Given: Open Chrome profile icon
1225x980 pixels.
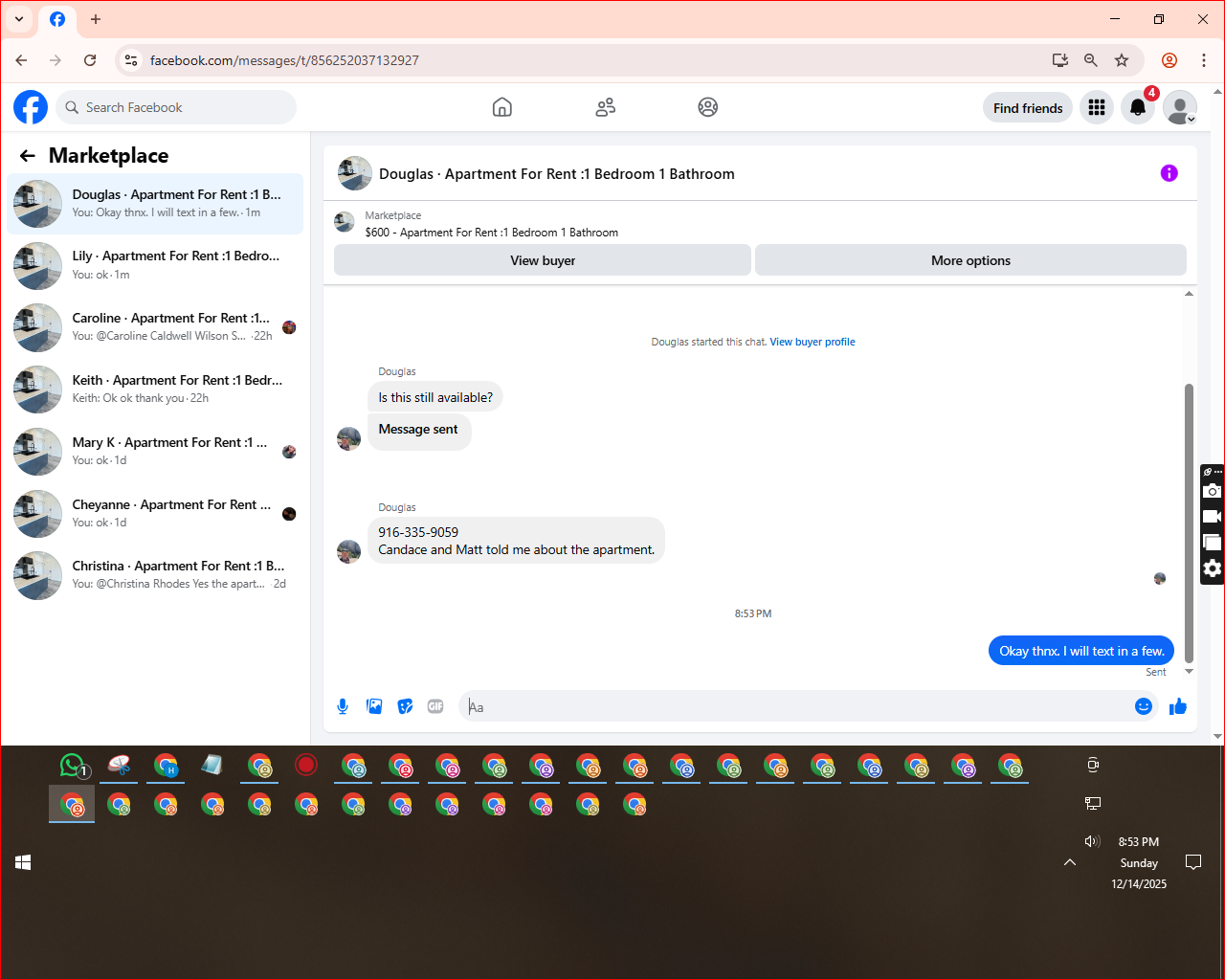Looking at the screenshot, I should coord(1169,60).
